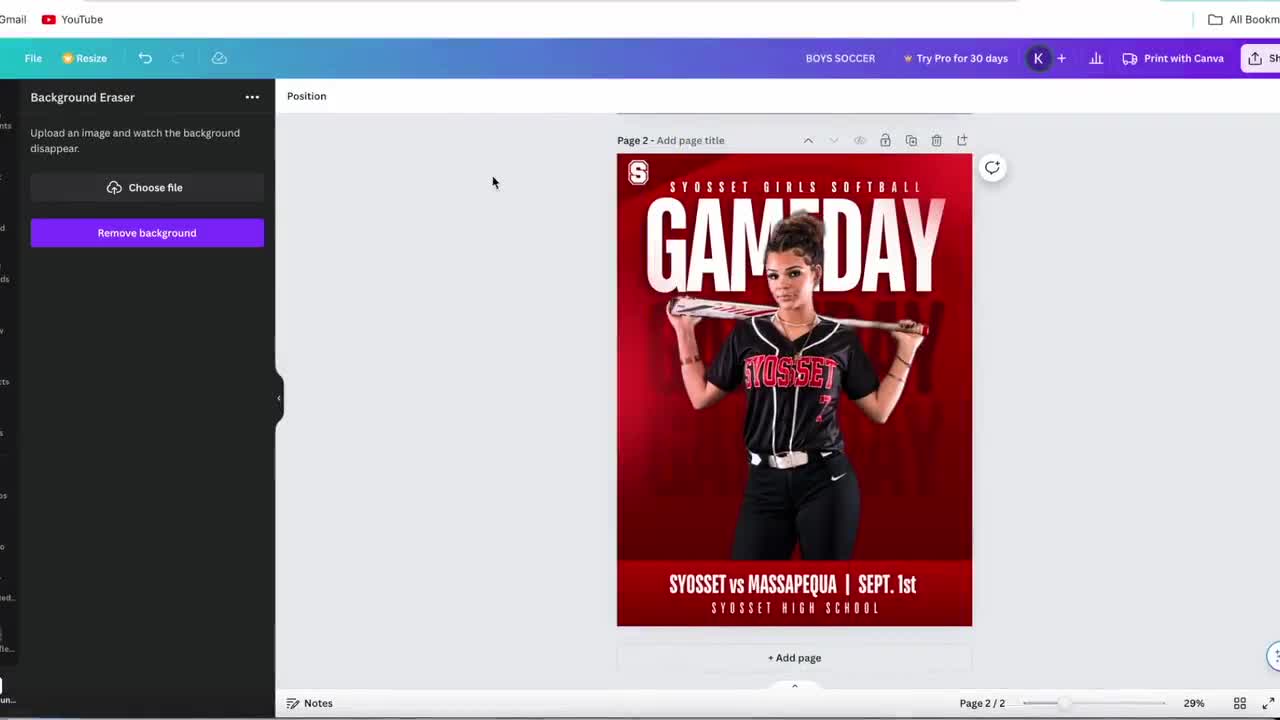Expand the page thumbnails bar chevron
Viewport: 1280px width, 720px height.
coord(795,685)
